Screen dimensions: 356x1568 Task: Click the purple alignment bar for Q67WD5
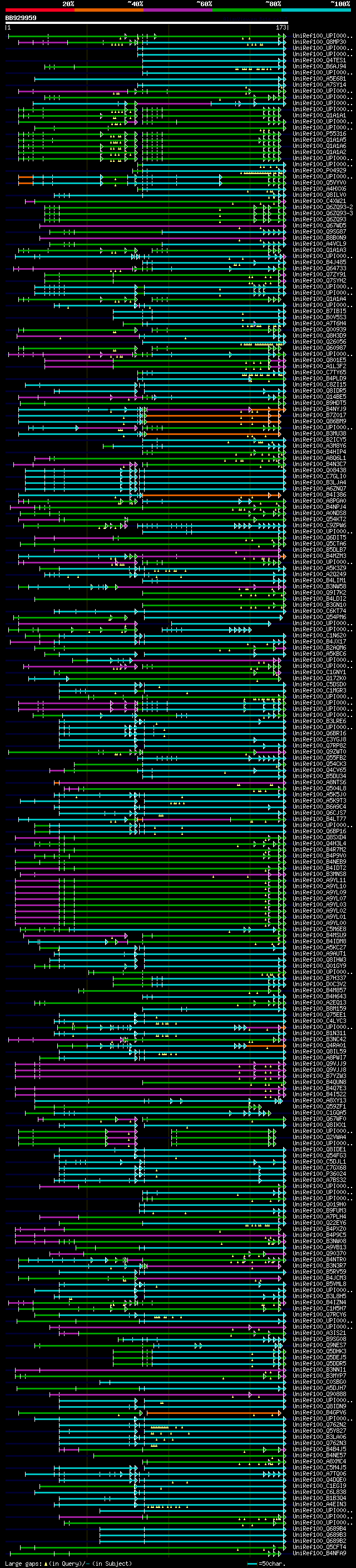click(162, 226)
